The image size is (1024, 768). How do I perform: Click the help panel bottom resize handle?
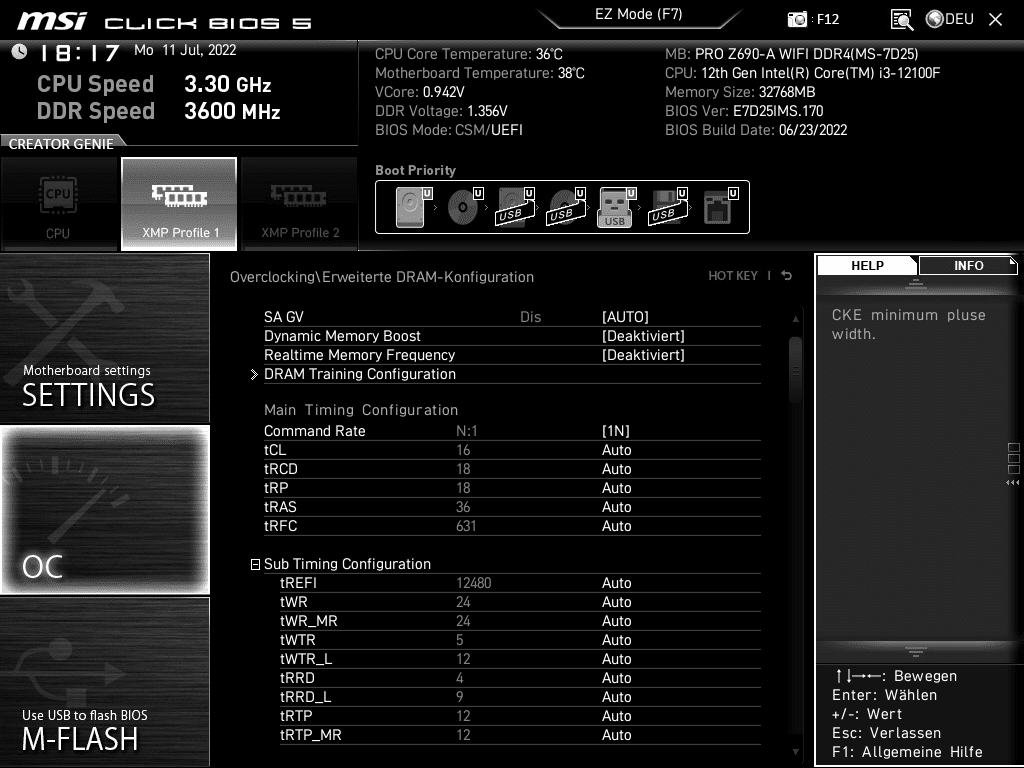916,651
